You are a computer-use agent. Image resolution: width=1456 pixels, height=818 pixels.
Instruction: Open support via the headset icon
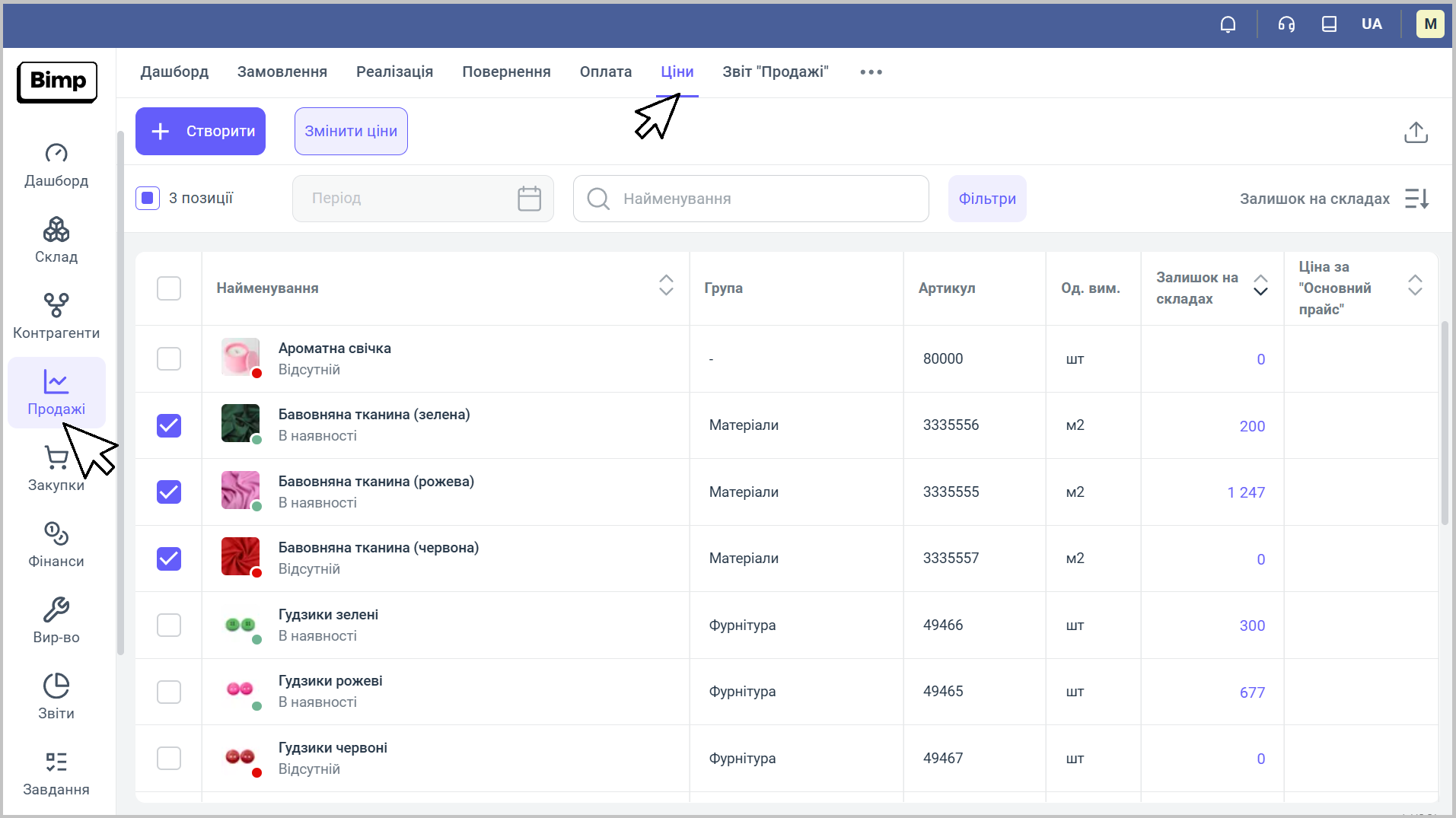coord(1286,24)
